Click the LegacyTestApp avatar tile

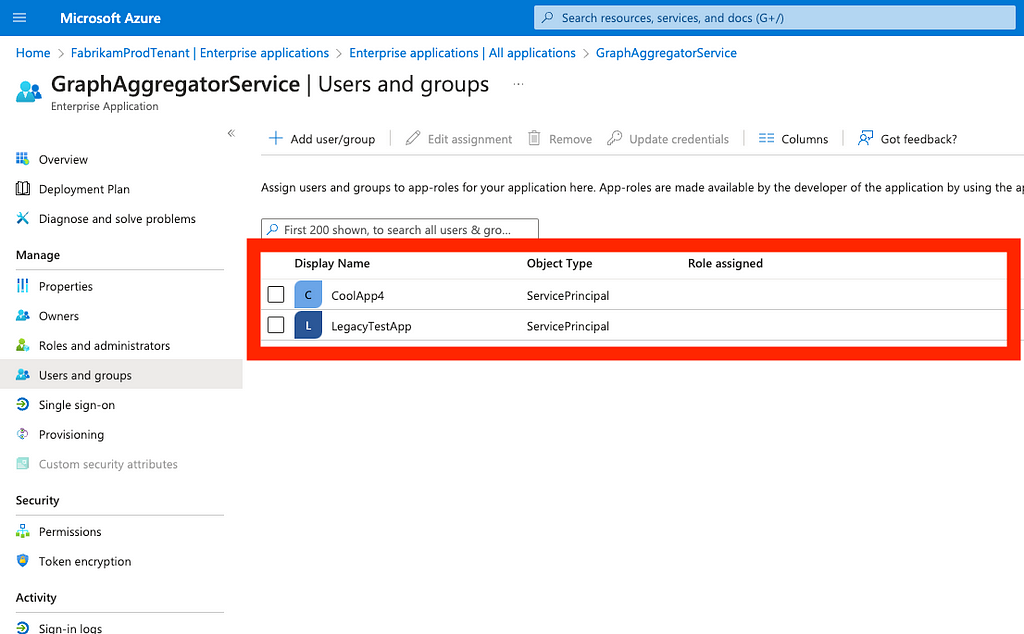[x=308, y=325]
